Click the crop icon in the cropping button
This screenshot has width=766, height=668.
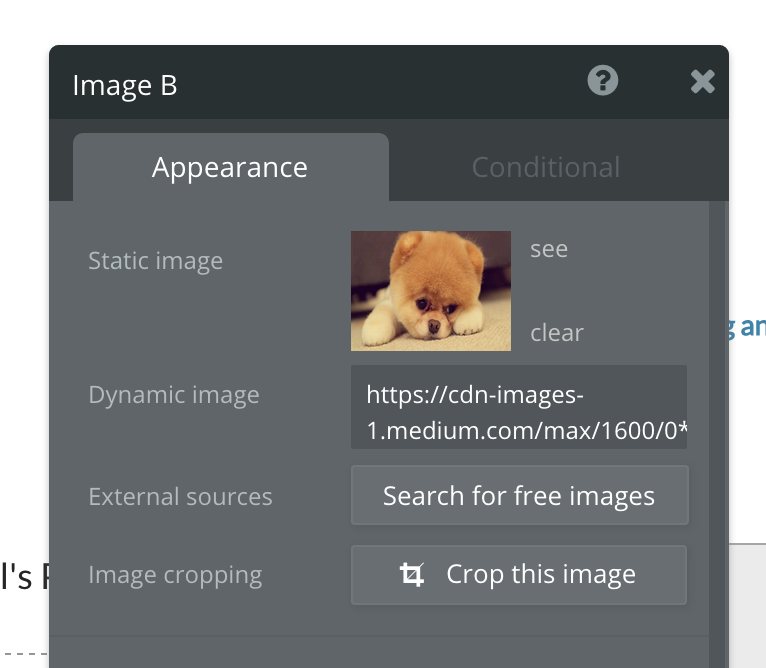coord(411,575)
